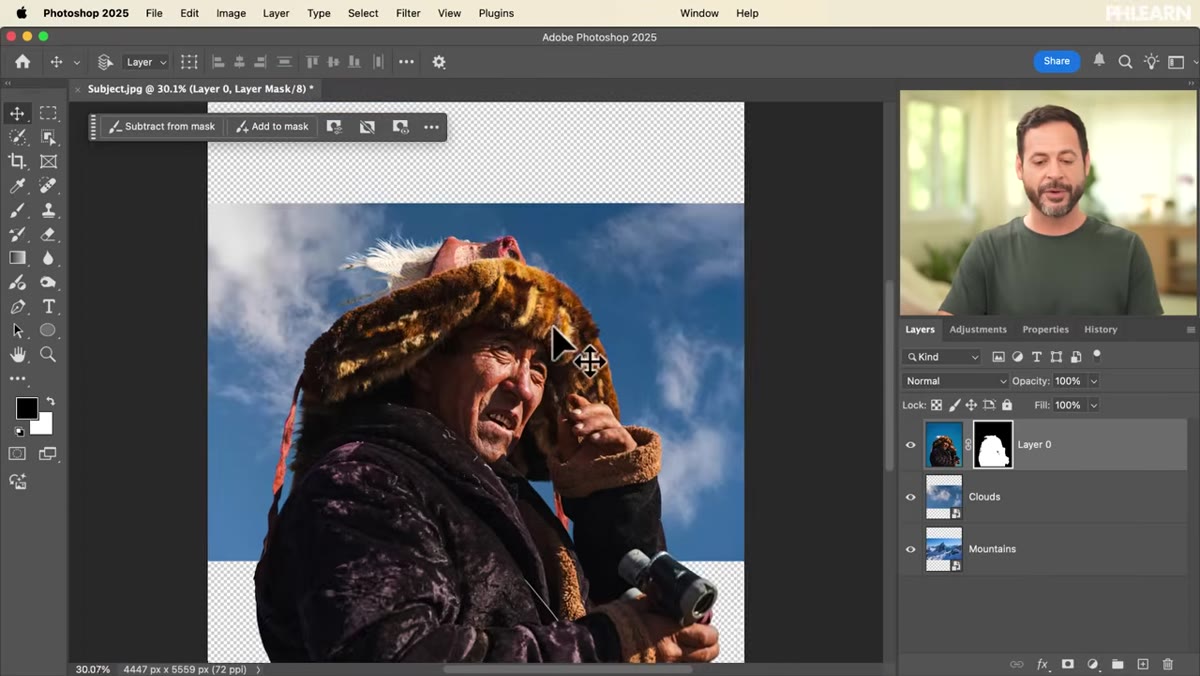Select the Path Selection arrow tool
Viewport: 1200px width, 676px height.
tap(17, 331)
